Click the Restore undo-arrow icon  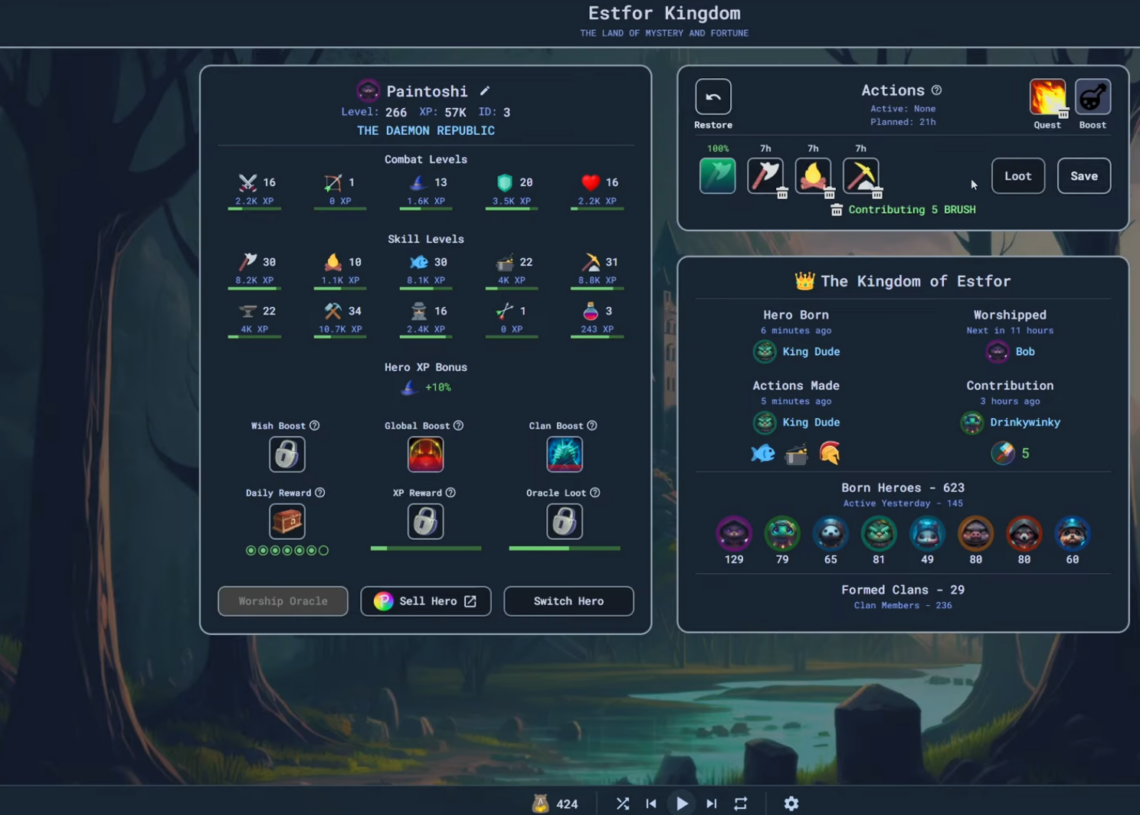pos(712,97)
